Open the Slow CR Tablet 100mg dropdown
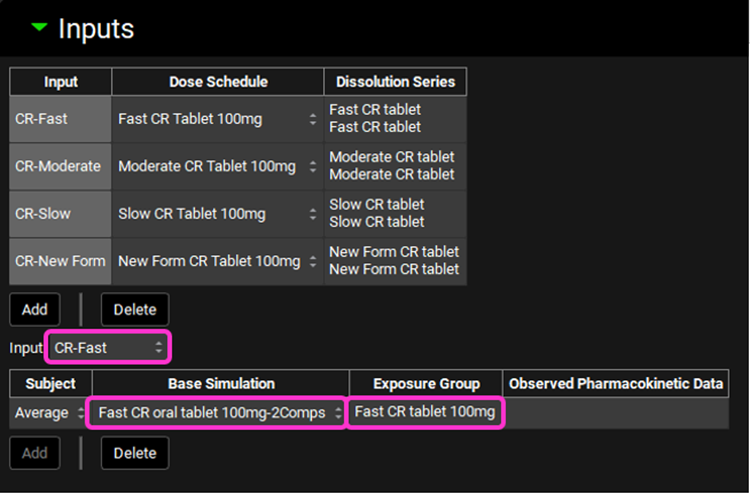Viewport: 750px width, 494px height. (217, 213)
